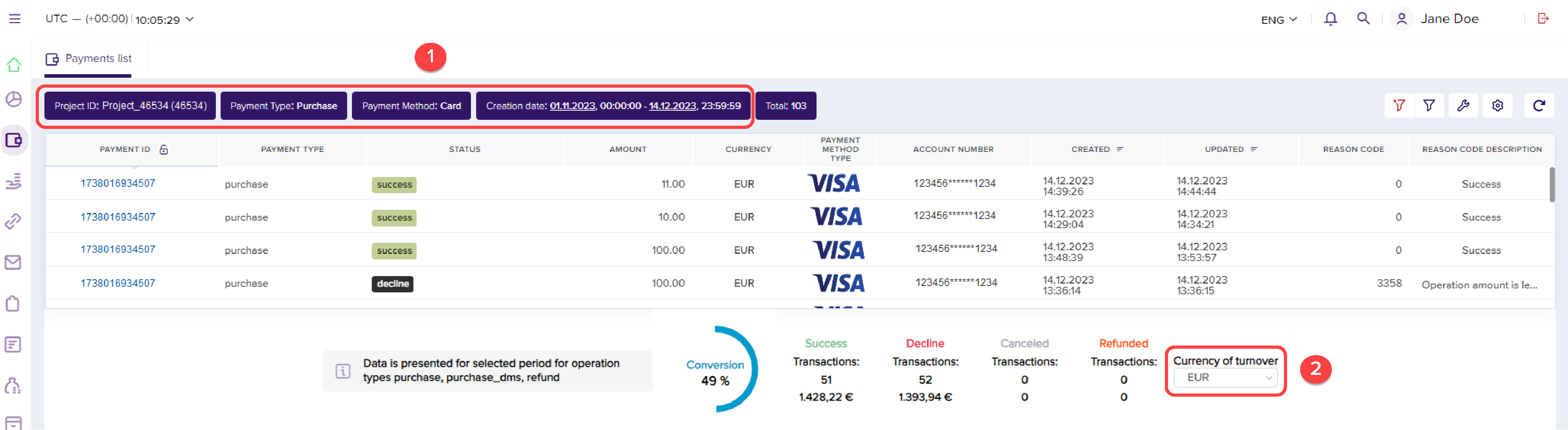Click the updated time 14.12.2023 14:34:21
The image size is (1568, 430).
[1201, 219]
